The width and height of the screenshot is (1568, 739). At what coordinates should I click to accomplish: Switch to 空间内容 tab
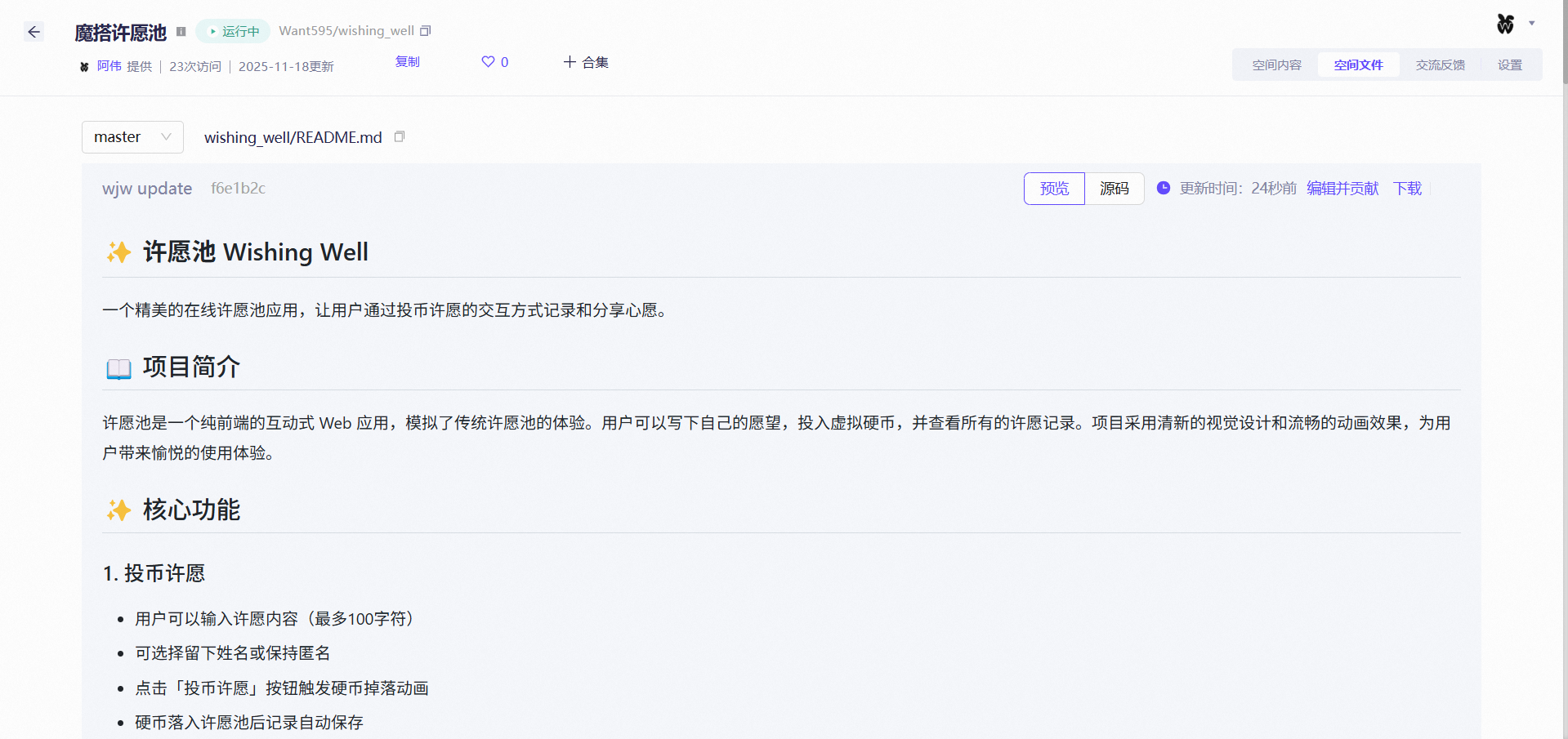point(1276,65)
